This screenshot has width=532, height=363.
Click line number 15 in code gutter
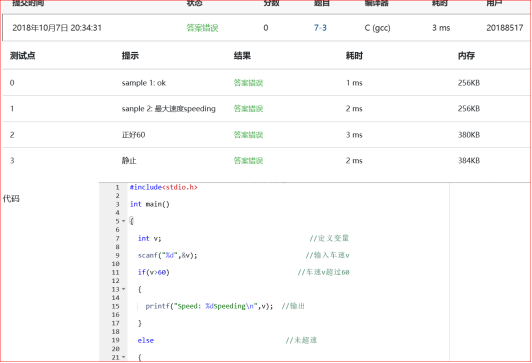tap(115, 306)
